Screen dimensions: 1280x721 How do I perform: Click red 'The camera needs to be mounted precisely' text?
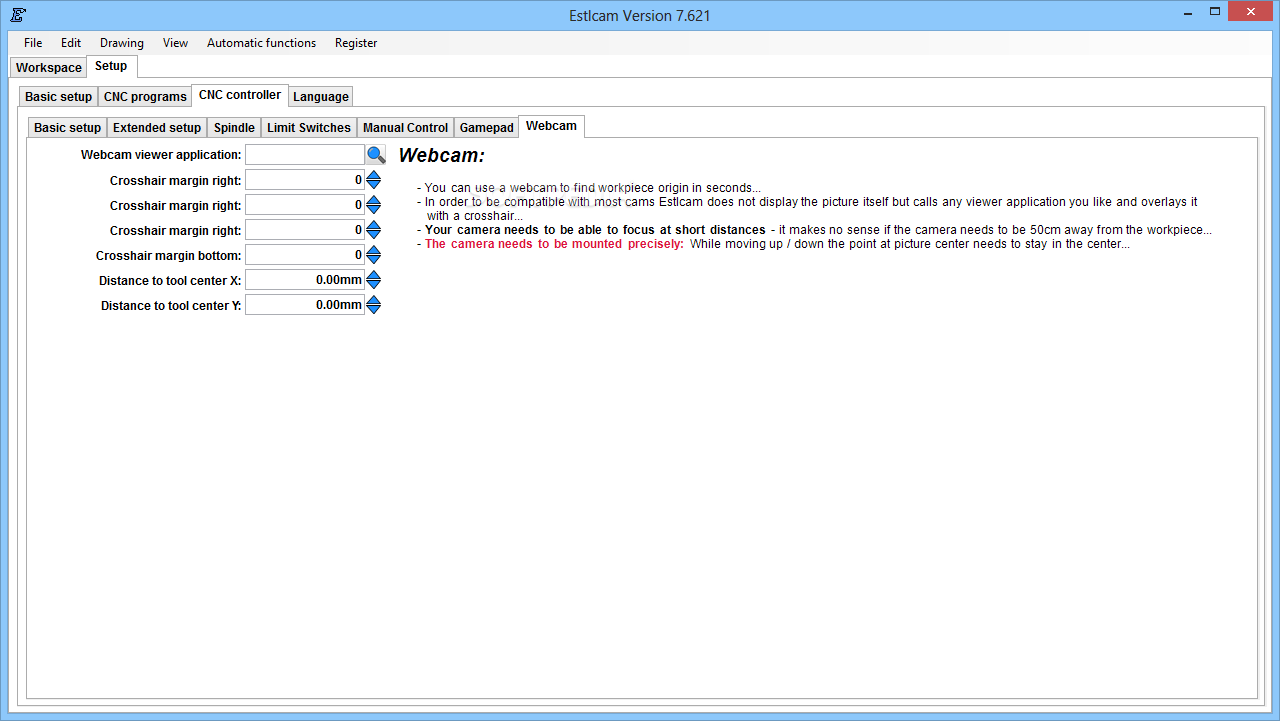[x=554, y=244]
